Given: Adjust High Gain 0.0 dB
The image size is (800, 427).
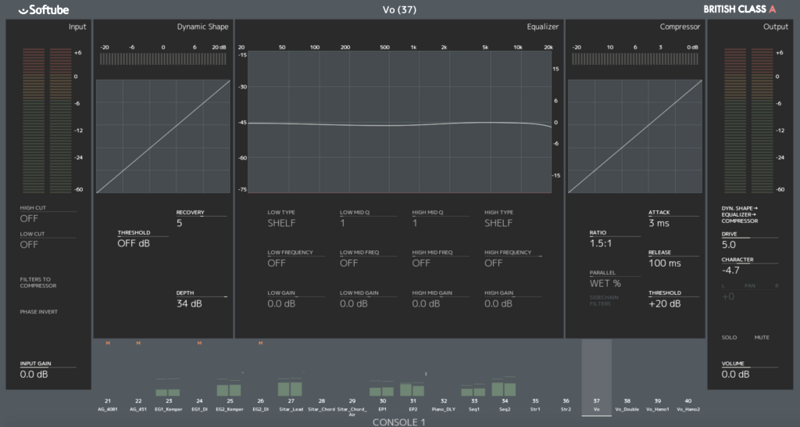Looking at the screenshot, I should [x=513, y=299].
